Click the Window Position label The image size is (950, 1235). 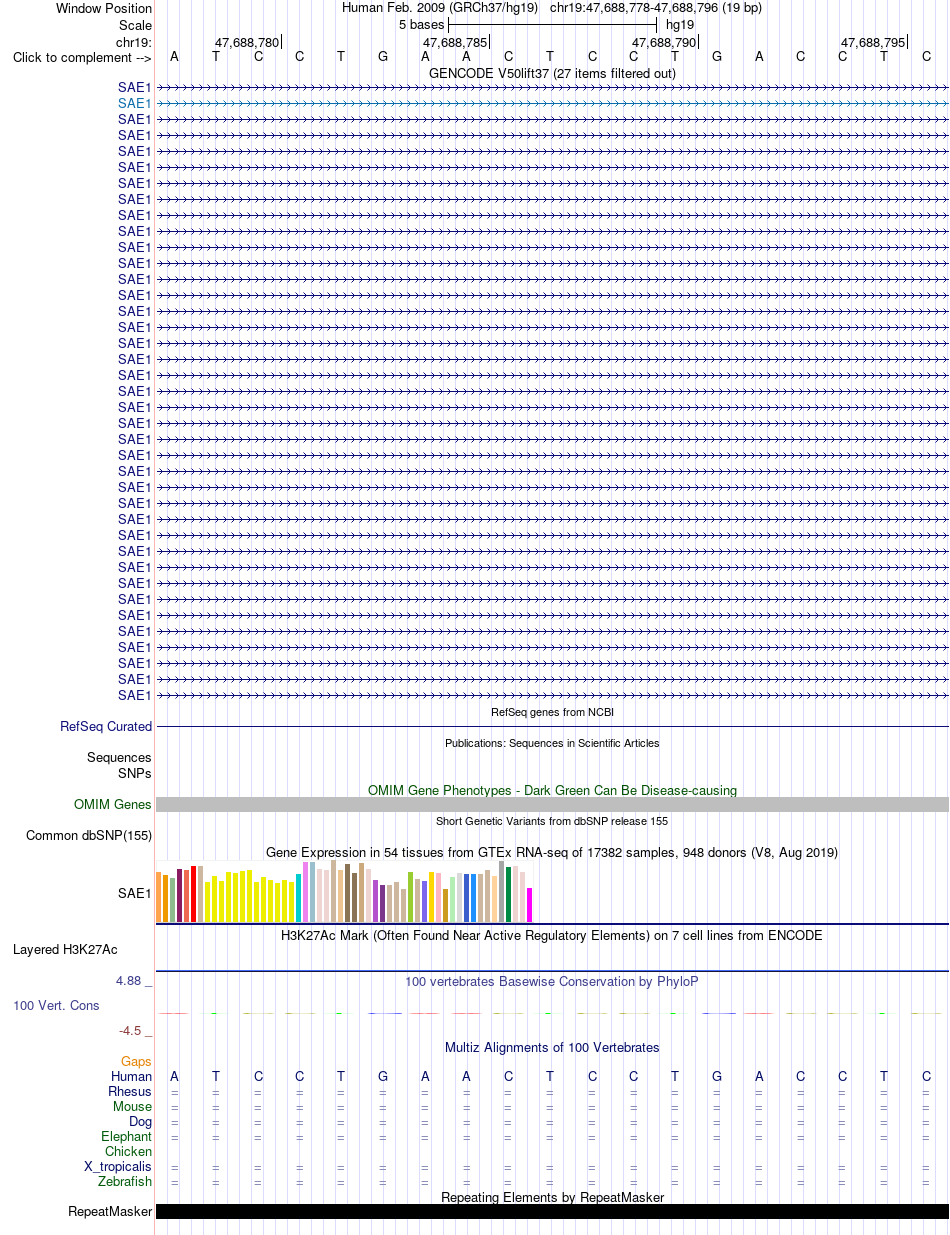click(104, 9)
